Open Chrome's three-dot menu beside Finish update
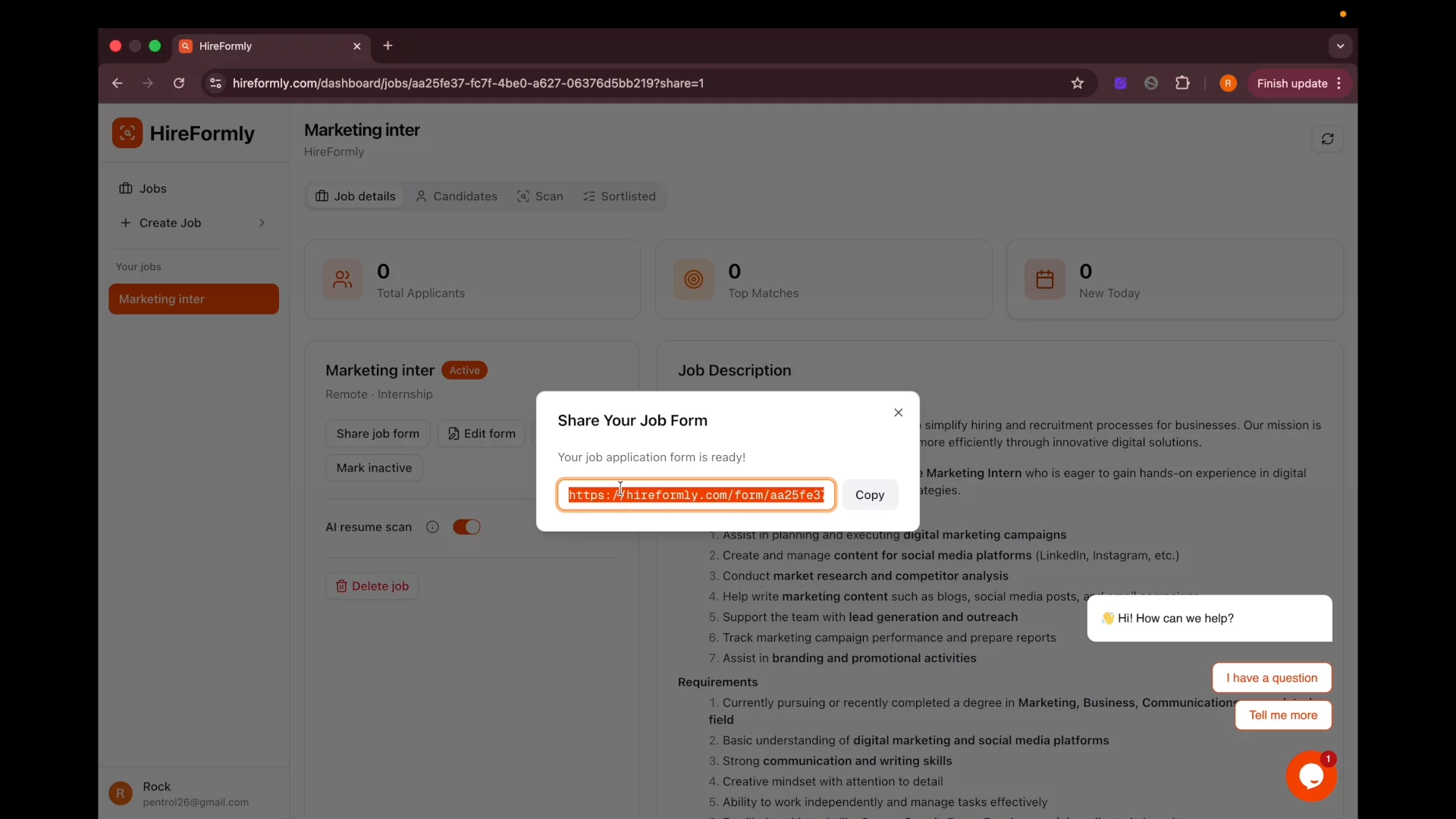Screen dimensions: 1456x819 [x=1339, y=83]
